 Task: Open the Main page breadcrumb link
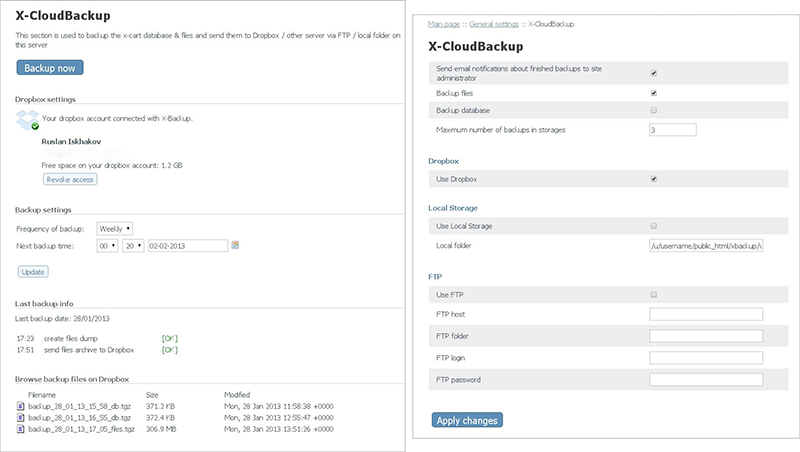444,24
